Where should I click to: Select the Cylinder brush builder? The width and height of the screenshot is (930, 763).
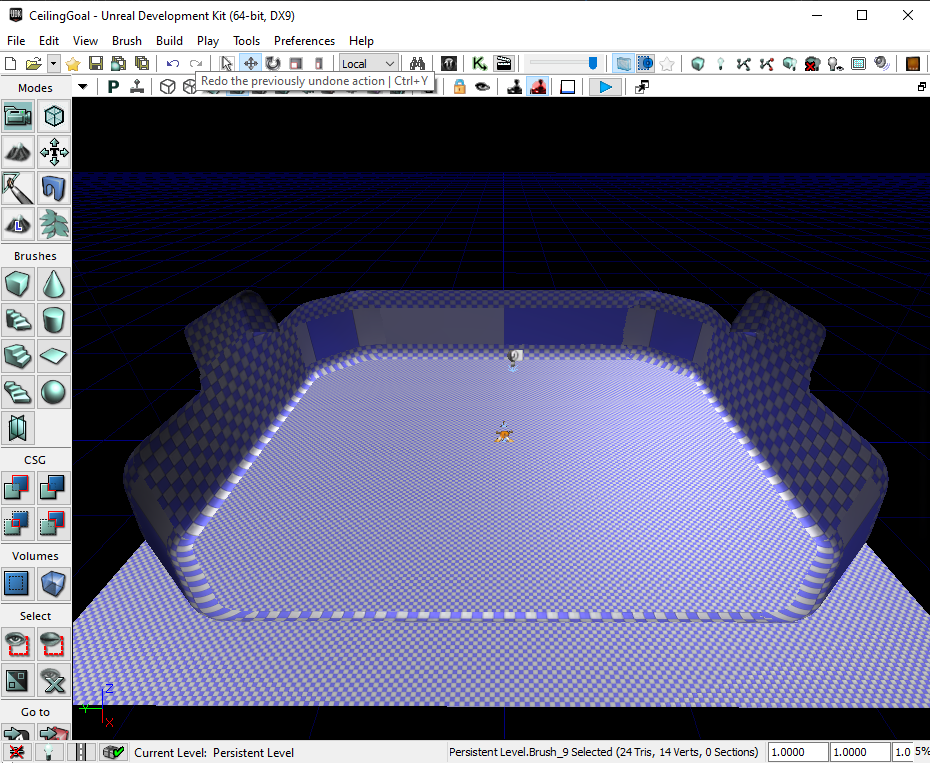[x=54, y=320]
